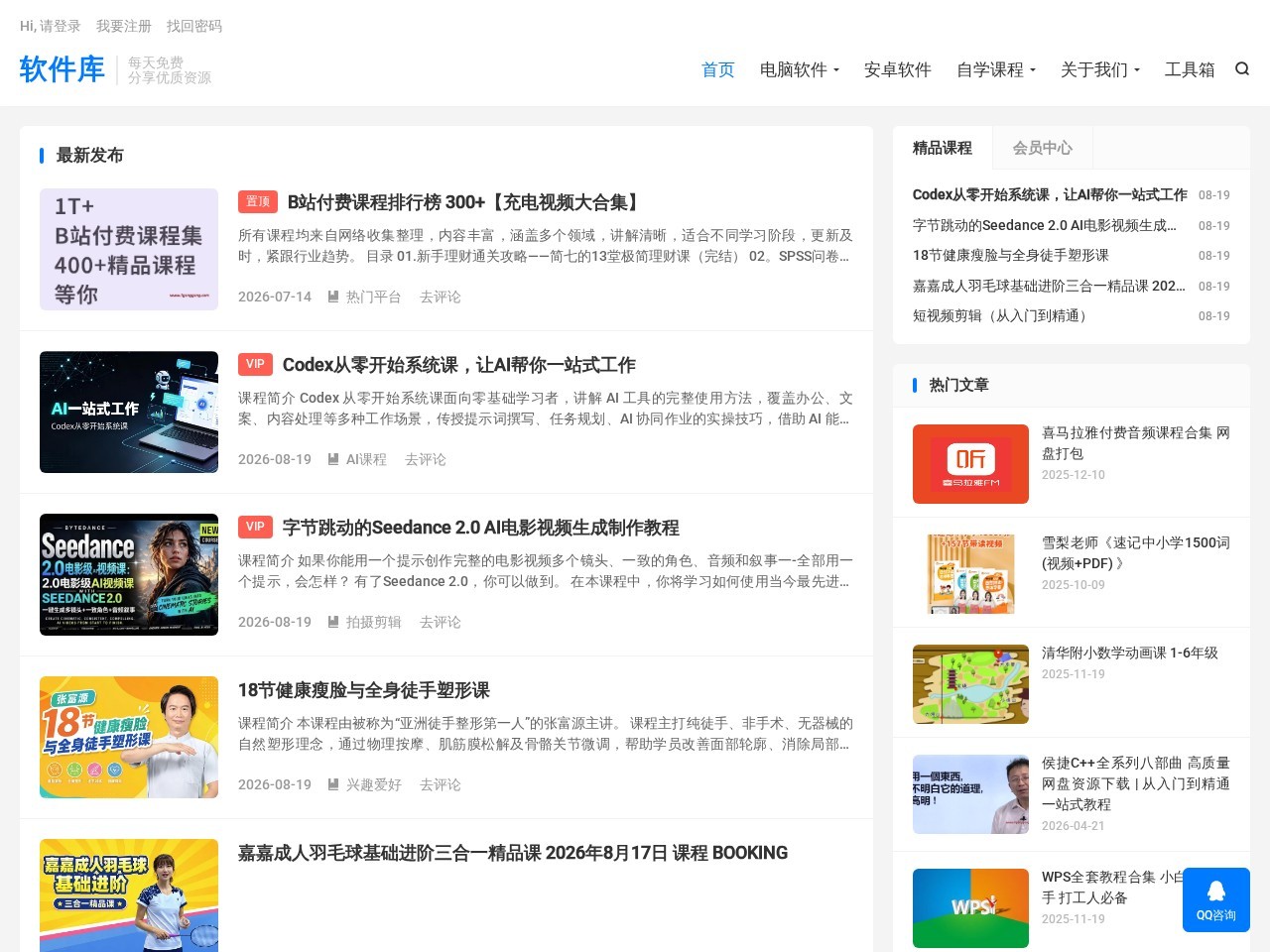Open the 清华附小 map thumbnail
The image size is (1270, 952).
pyautogui.click(x=970, y=684)
